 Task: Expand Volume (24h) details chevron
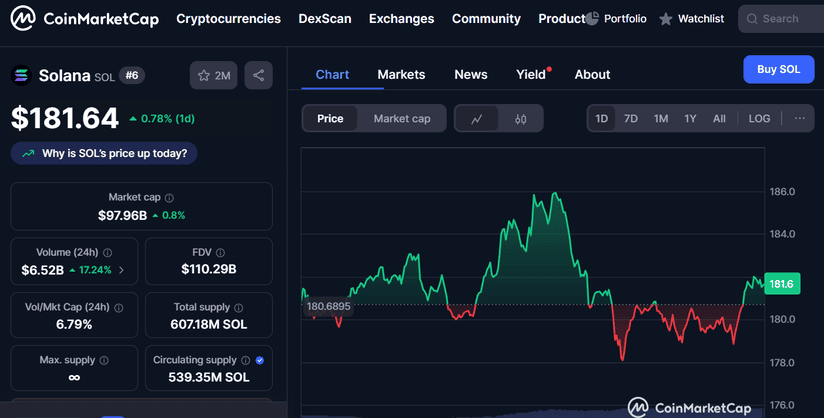(121, 270)
